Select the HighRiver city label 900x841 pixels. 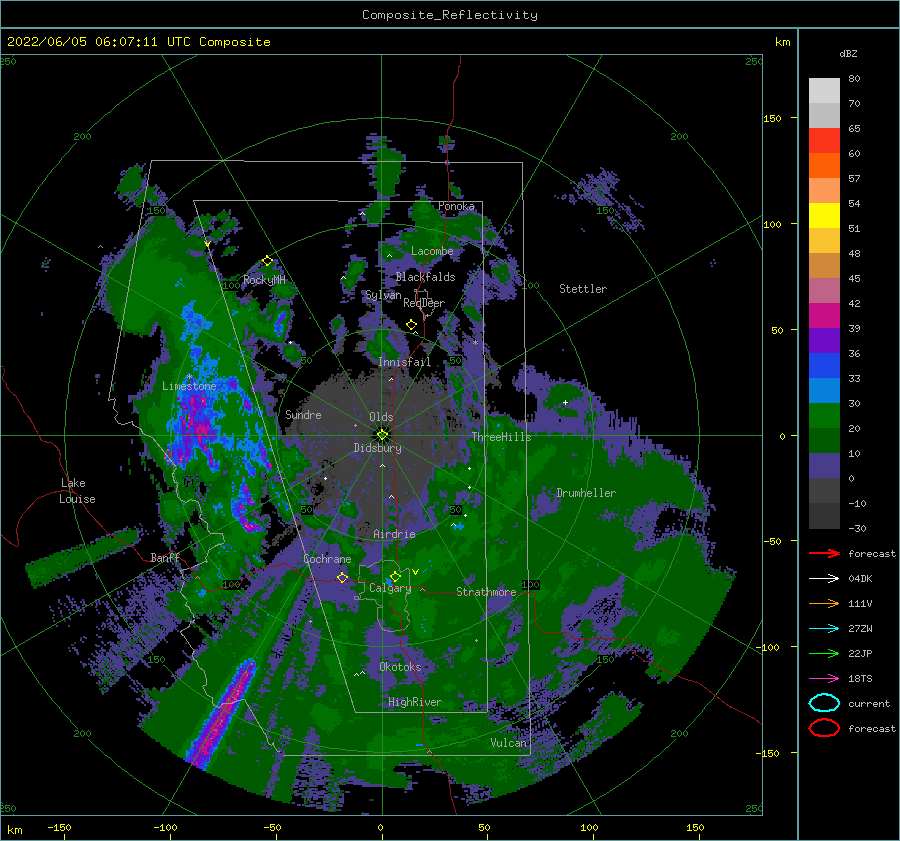click(415, 702)
